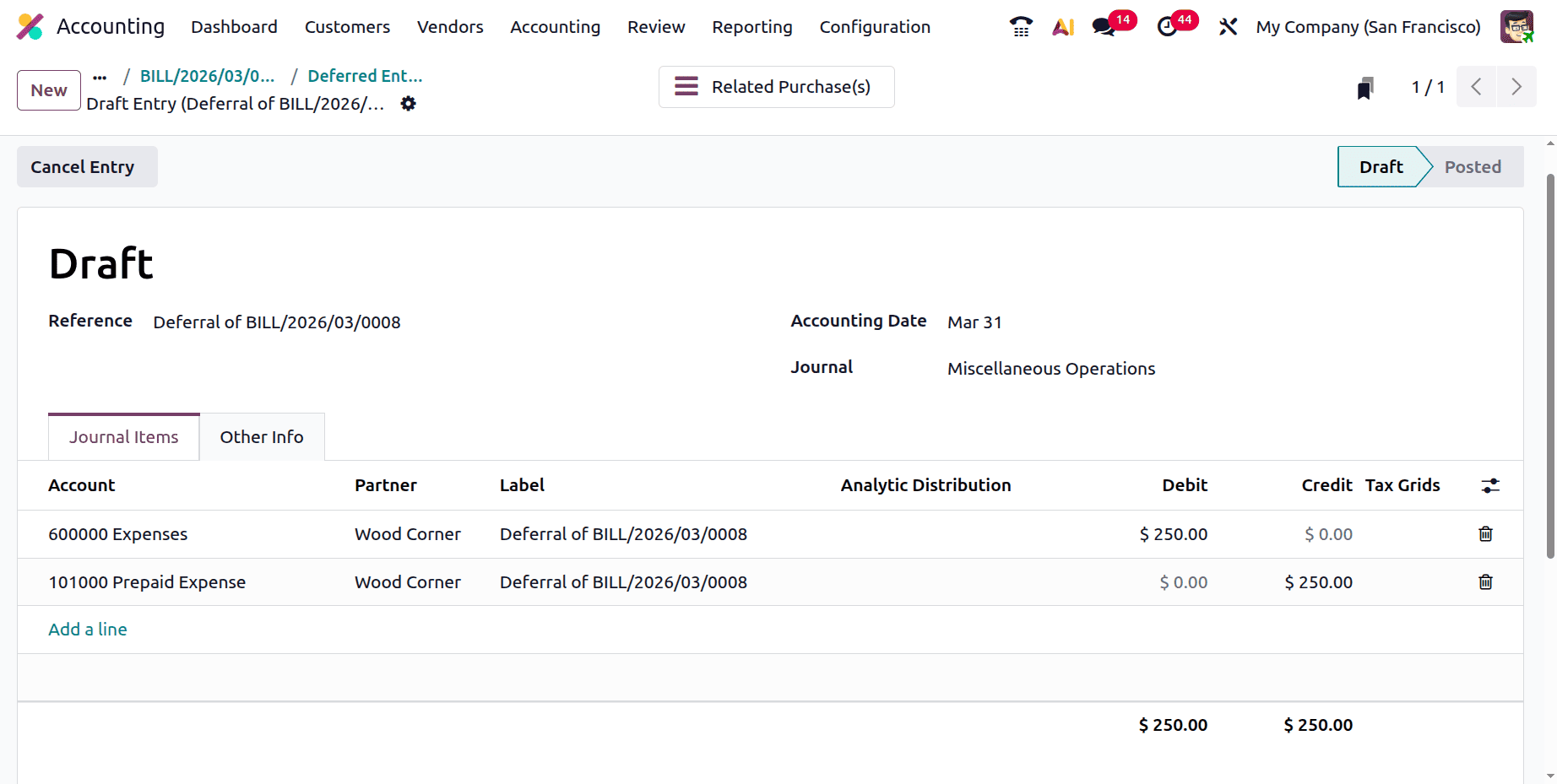
Task: Click the $ 250.00 credit in Prepaid Expense row
Action: 1318,582
